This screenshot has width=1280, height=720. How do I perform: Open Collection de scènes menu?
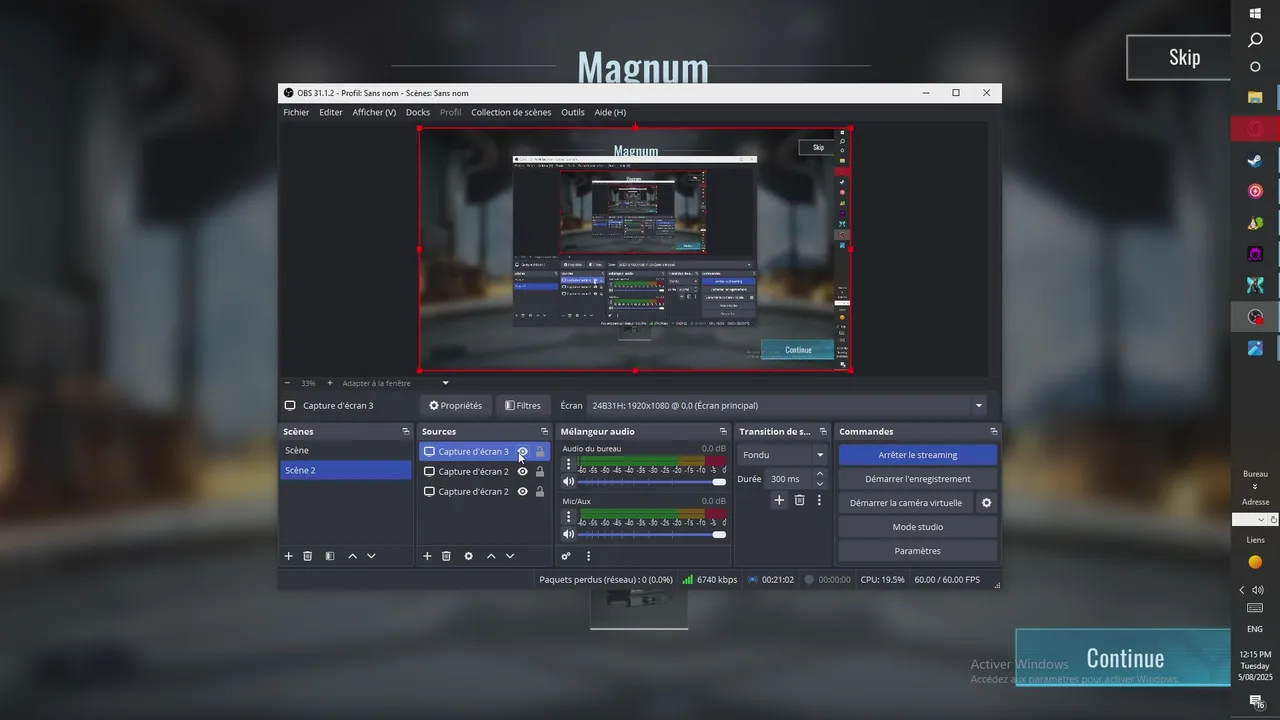511,112
